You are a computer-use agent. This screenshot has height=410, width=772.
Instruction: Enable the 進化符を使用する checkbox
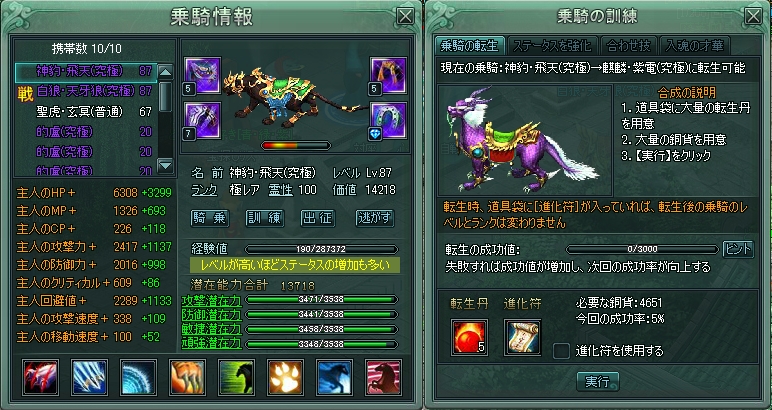pyautogui.click(x=561, y=351)
